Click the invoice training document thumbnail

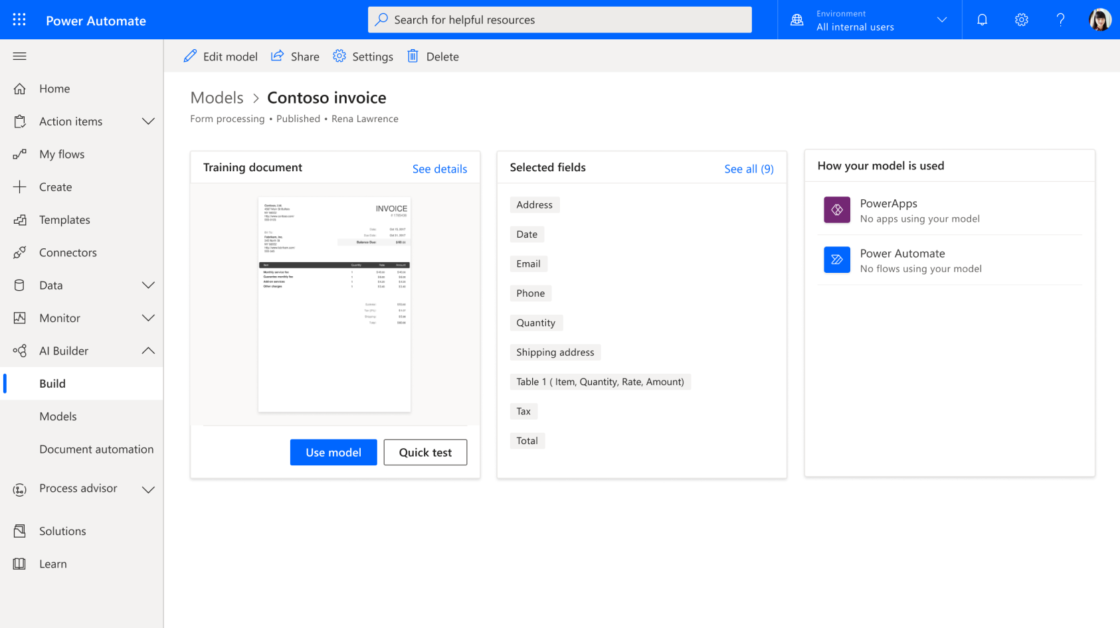tap(334, 303)
